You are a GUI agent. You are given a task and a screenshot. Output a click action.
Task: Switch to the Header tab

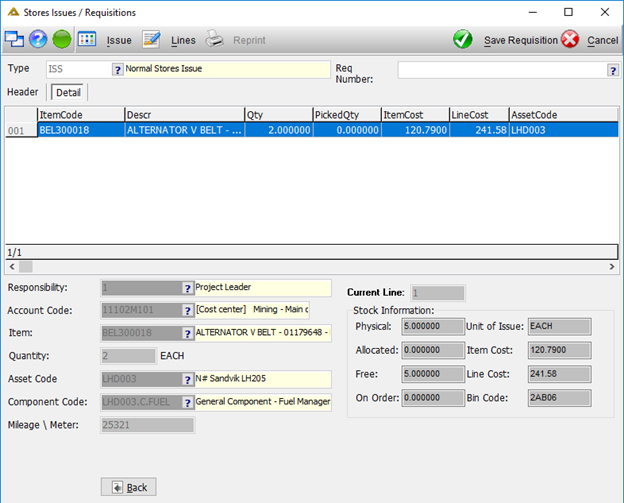[23, 92]
